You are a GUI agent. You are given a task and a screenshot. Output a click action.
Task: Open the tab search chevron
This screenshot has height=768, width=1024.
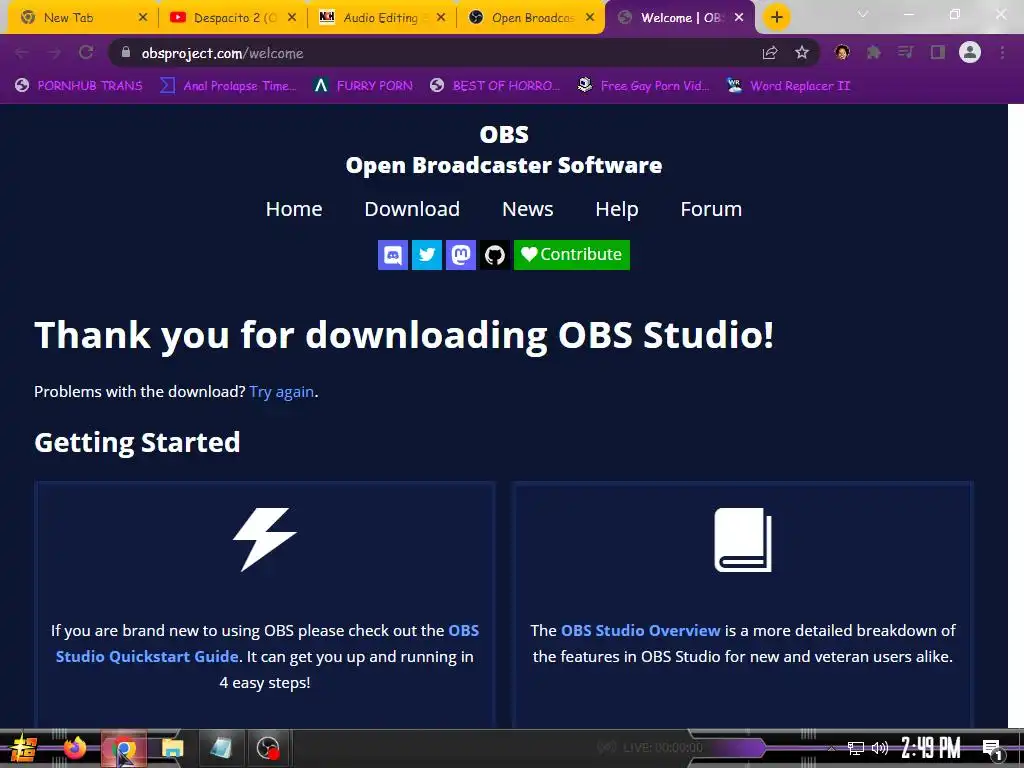(x=863, y=14)
